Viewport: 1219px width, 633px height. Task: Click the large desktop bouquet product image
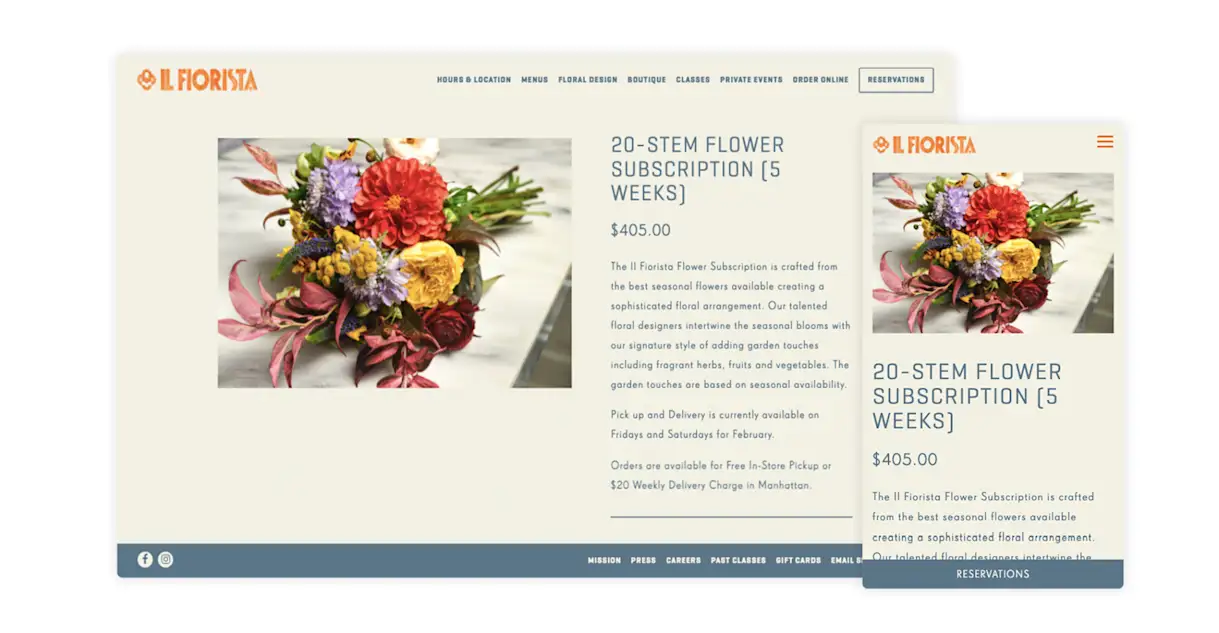tap(395, 263)
